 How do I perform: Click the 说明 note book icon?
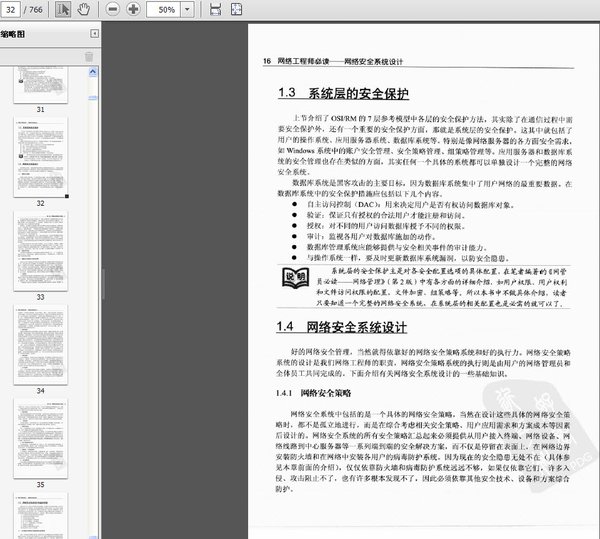tap(295, 278)
